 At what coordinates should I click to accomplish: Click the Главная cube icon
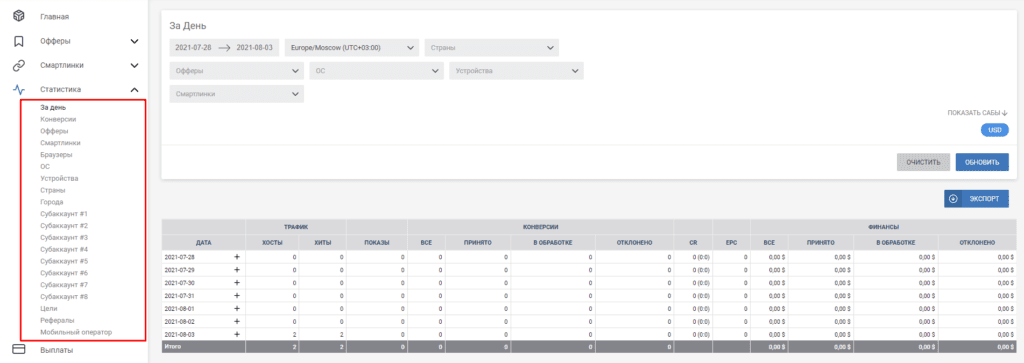click(x=19, y=16)
